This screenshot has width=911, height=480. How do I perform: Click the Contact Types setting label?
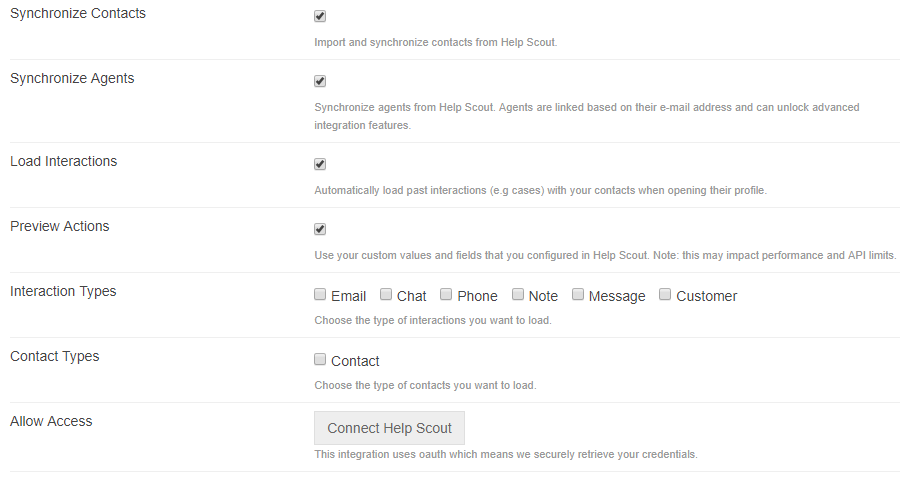(x=55, y=357)
